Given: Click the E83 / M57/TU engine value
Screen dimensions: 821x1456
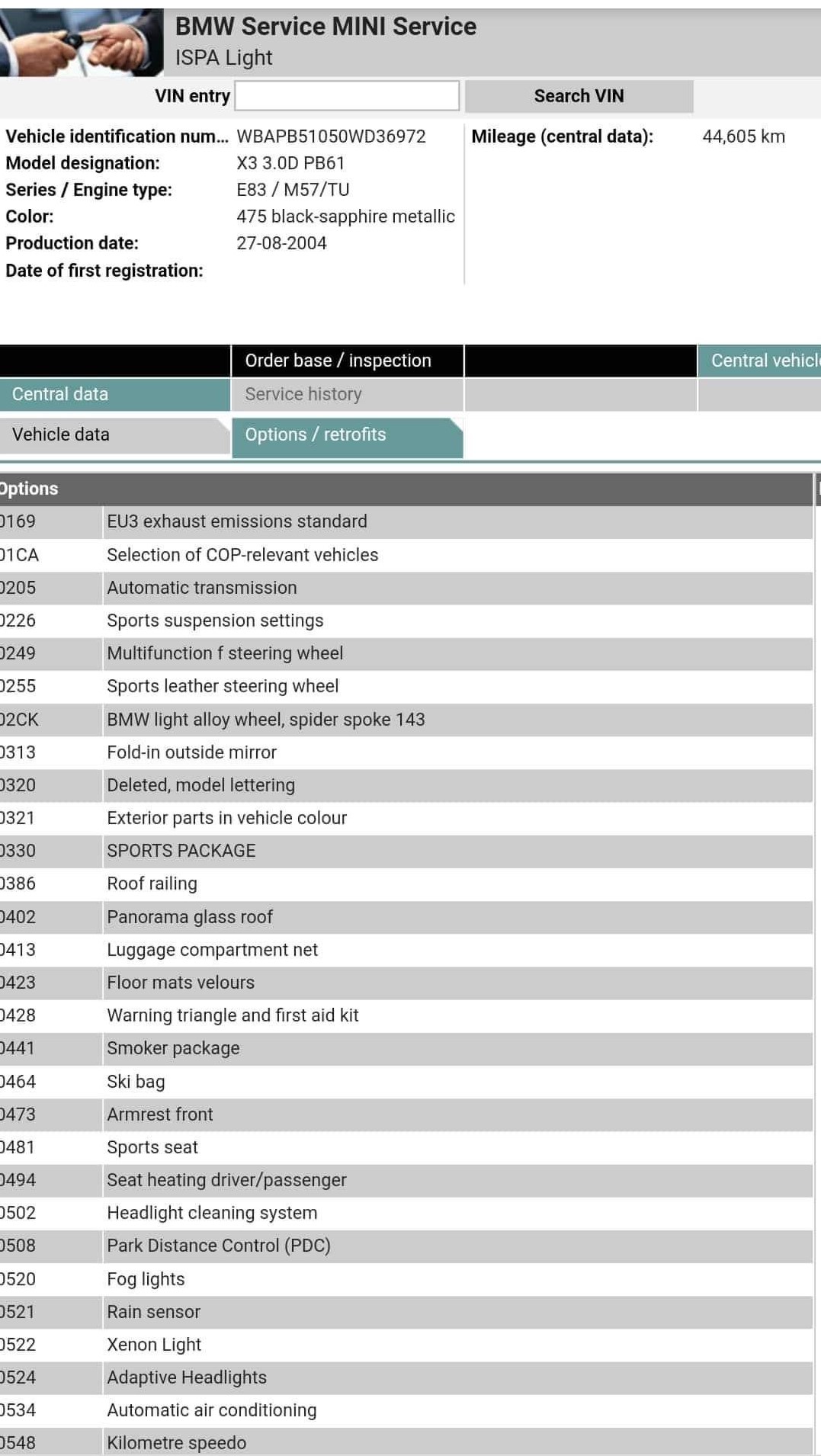Looking at the screenshot, I should pos(293,190).
